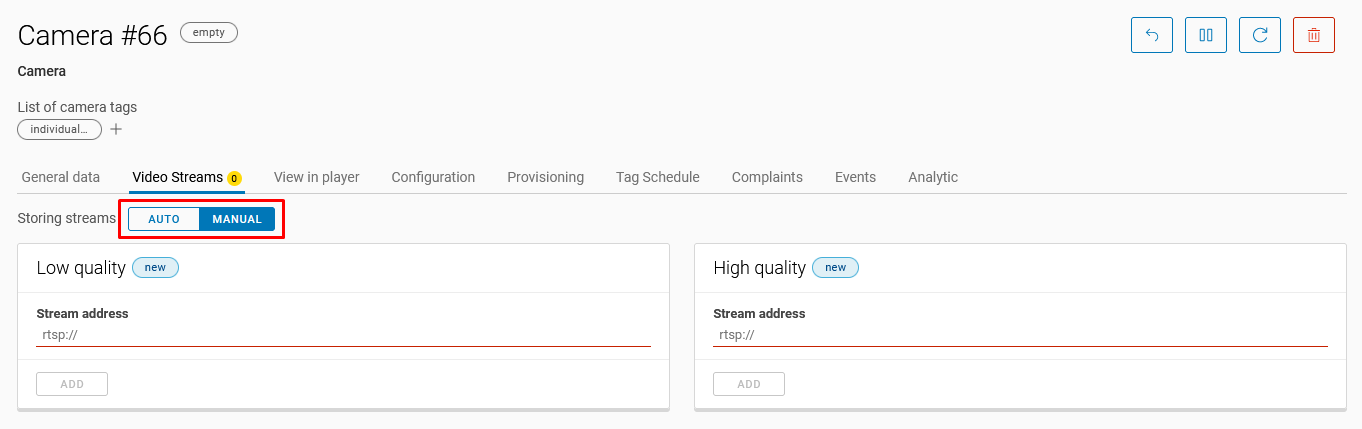
Task: Go to the Configuration tab
Action: (x=433, y=177)
